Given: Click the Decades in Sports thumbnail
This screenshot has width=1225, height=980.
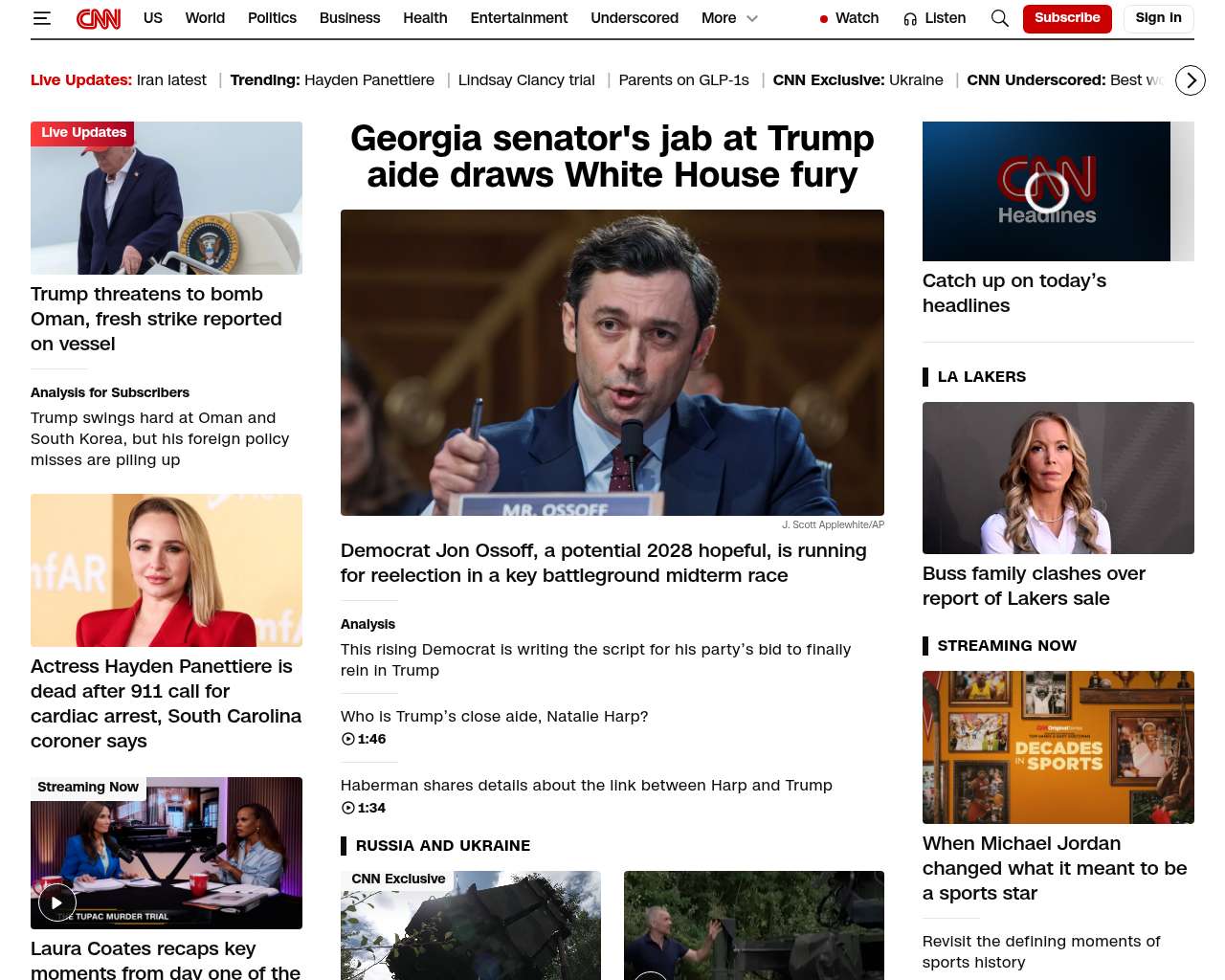Looking at the screenshot, I should coord(1058,747).
